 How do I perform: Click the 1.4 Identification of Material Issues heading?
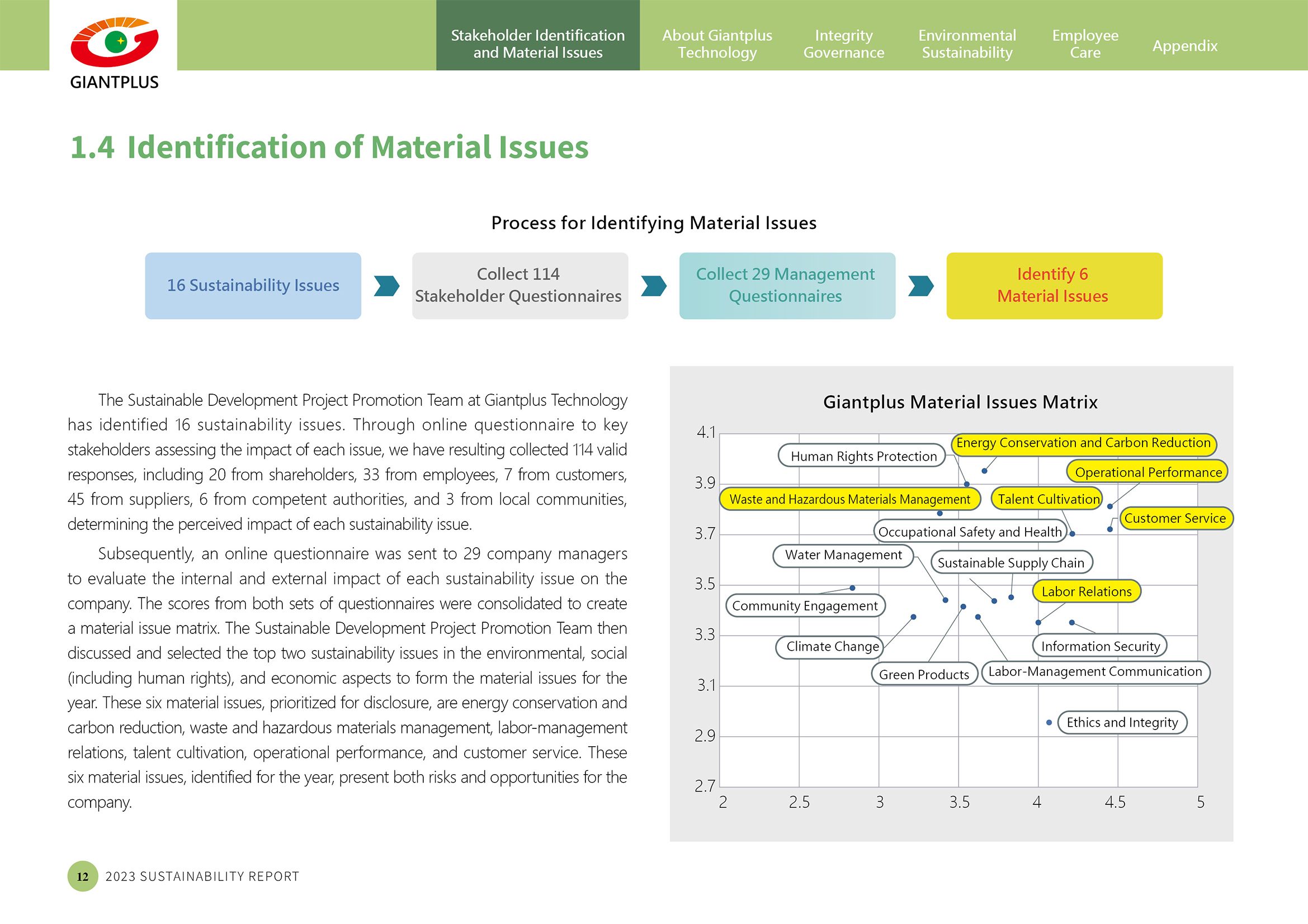pyautogui.click(x=329, y=147)
